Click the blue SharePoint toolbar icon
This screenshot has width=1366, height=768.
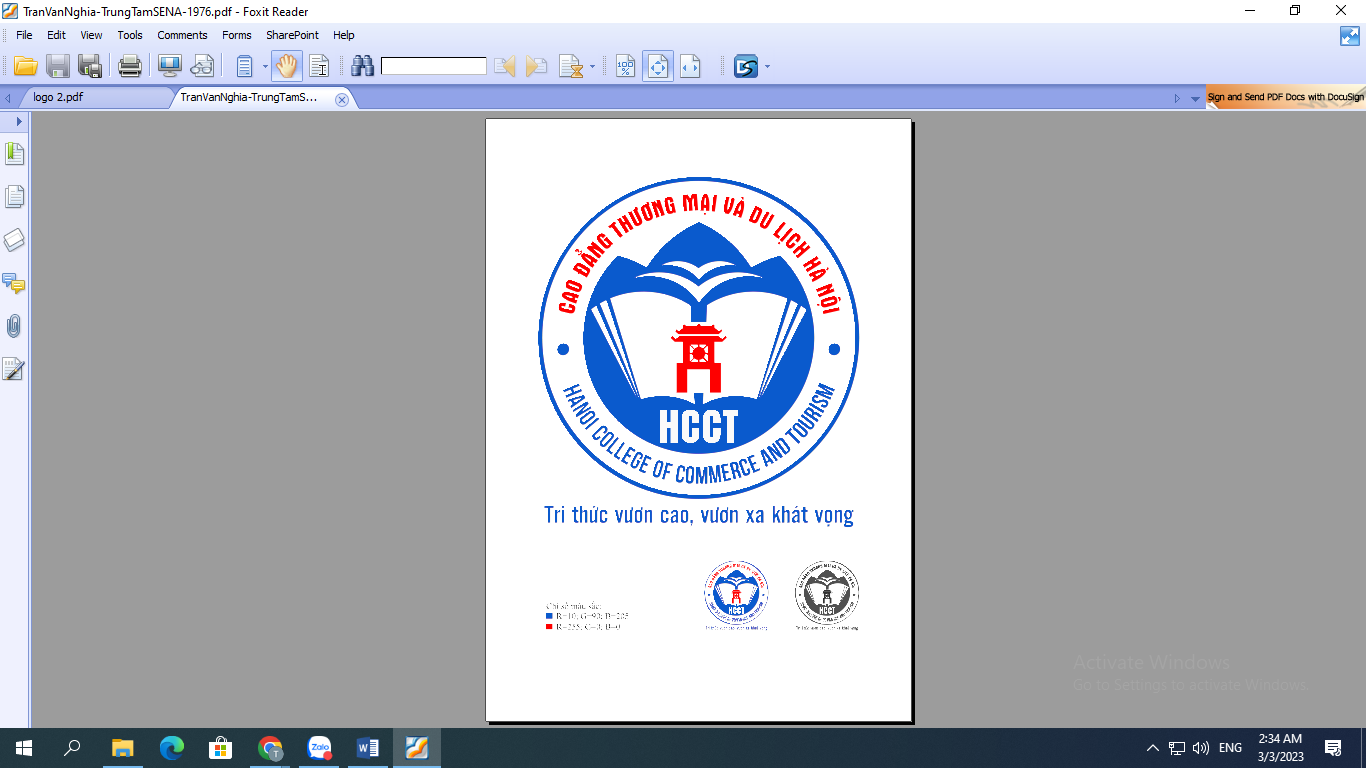coord(746,67)
